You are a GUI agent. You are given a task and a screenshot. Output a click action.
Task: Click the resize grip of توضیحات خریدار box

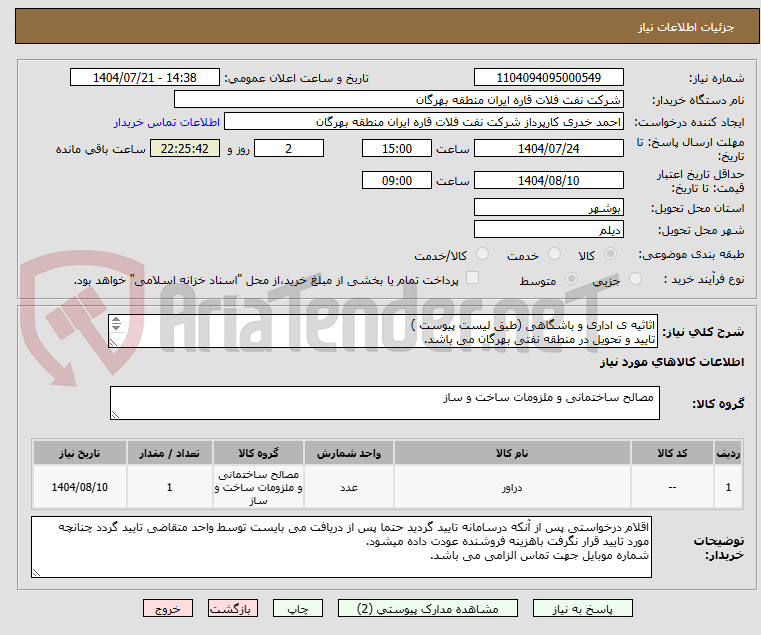click(x=36, y=573)
